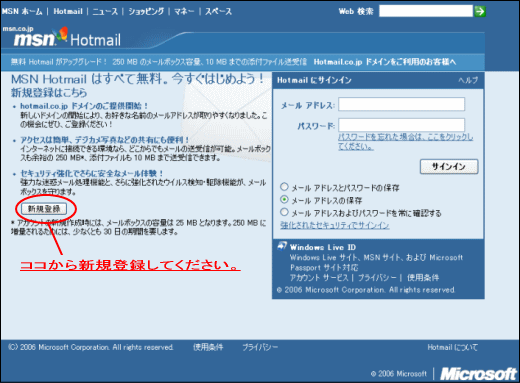Open ヘルプ link in sign-in header
The width and height of the screenshot is (520, 383).
coord(468,80)
